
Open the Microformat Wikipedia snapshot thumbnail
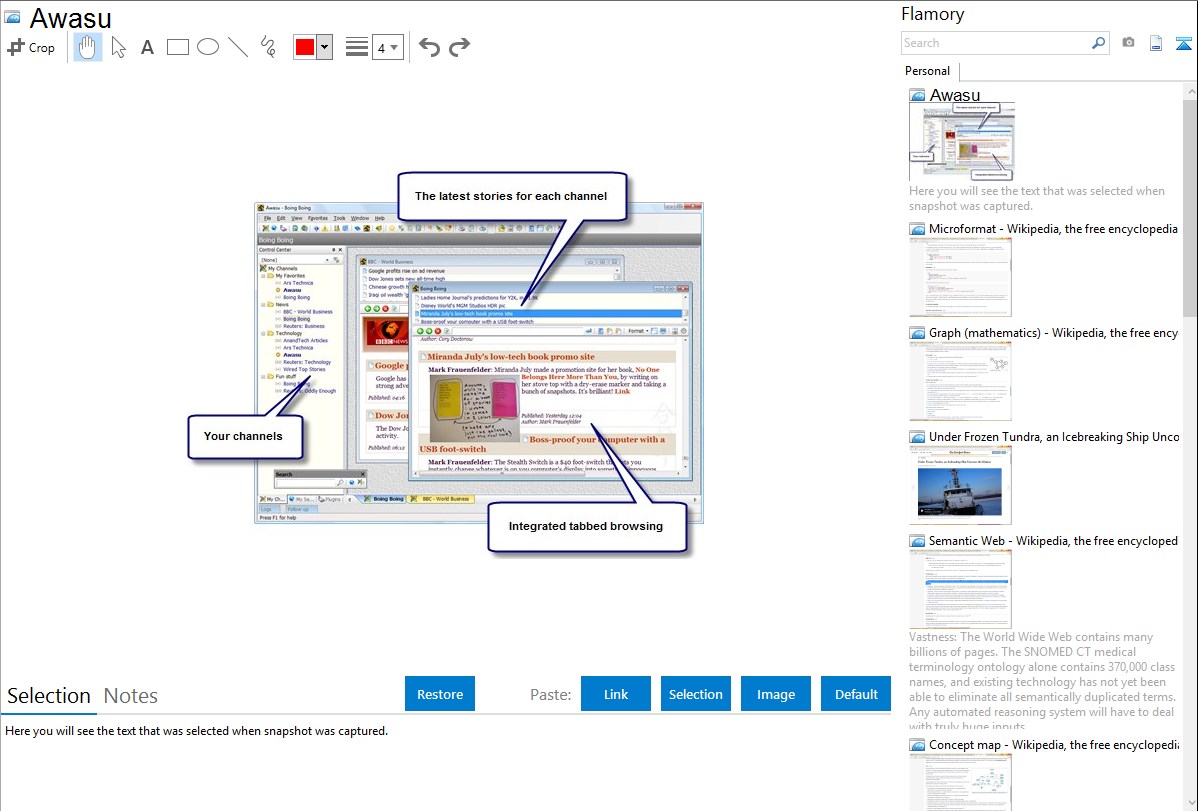coord(960,277)
